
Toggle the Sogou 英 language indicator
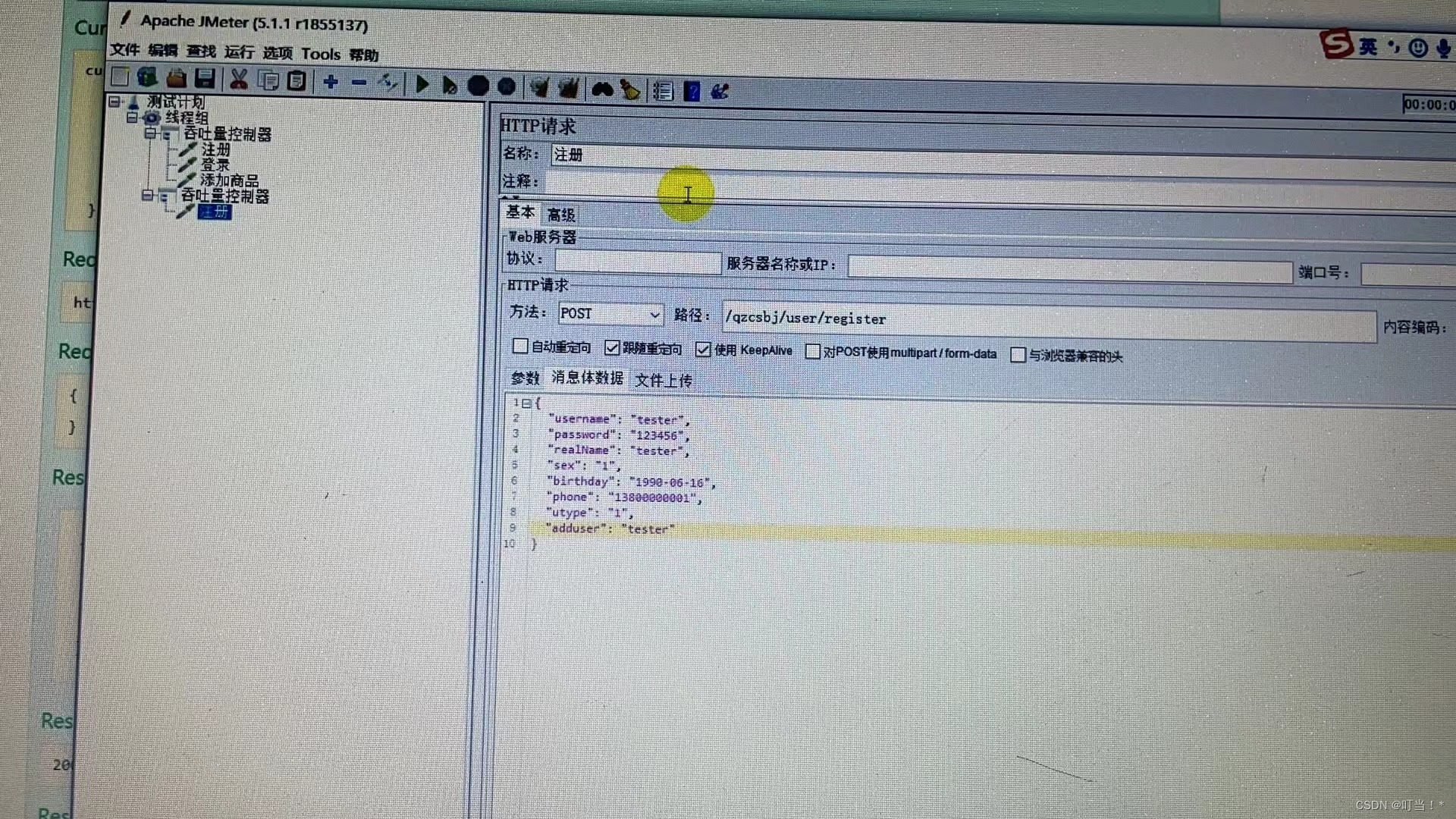(1368, 47)
